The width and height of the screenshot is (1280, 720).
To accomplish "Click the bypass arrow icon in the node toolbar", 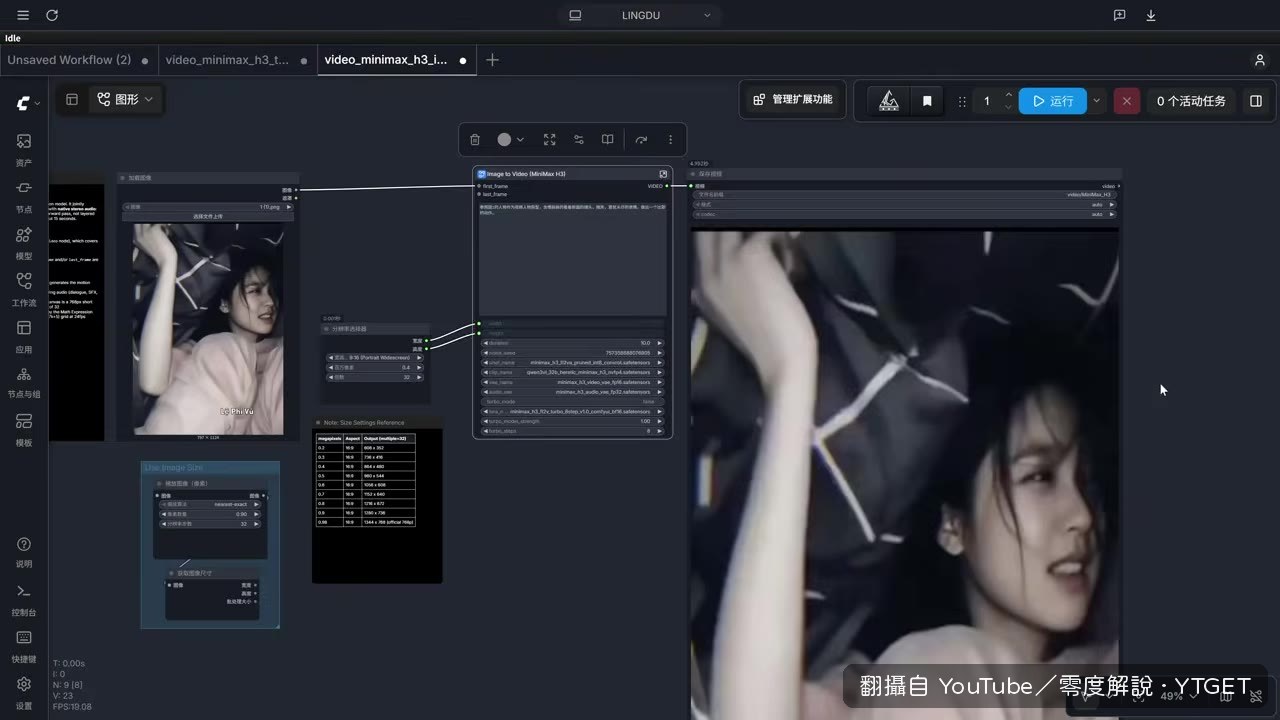I will click(641, 140).
